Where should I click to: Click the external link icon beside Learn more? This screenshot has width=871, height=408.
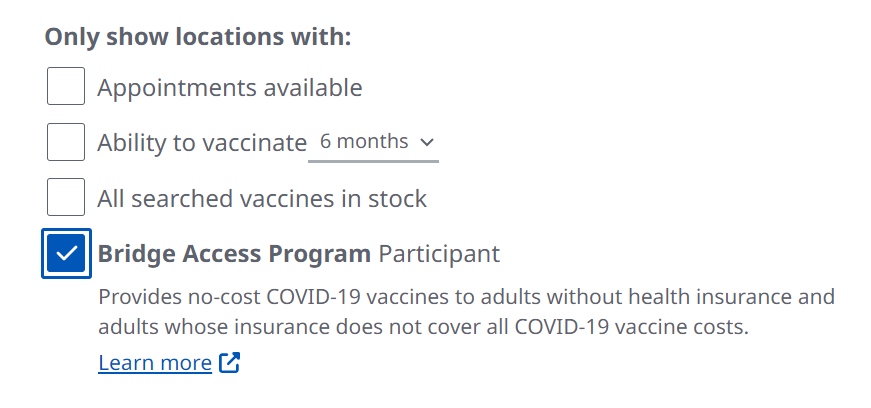tap(230, 362)
